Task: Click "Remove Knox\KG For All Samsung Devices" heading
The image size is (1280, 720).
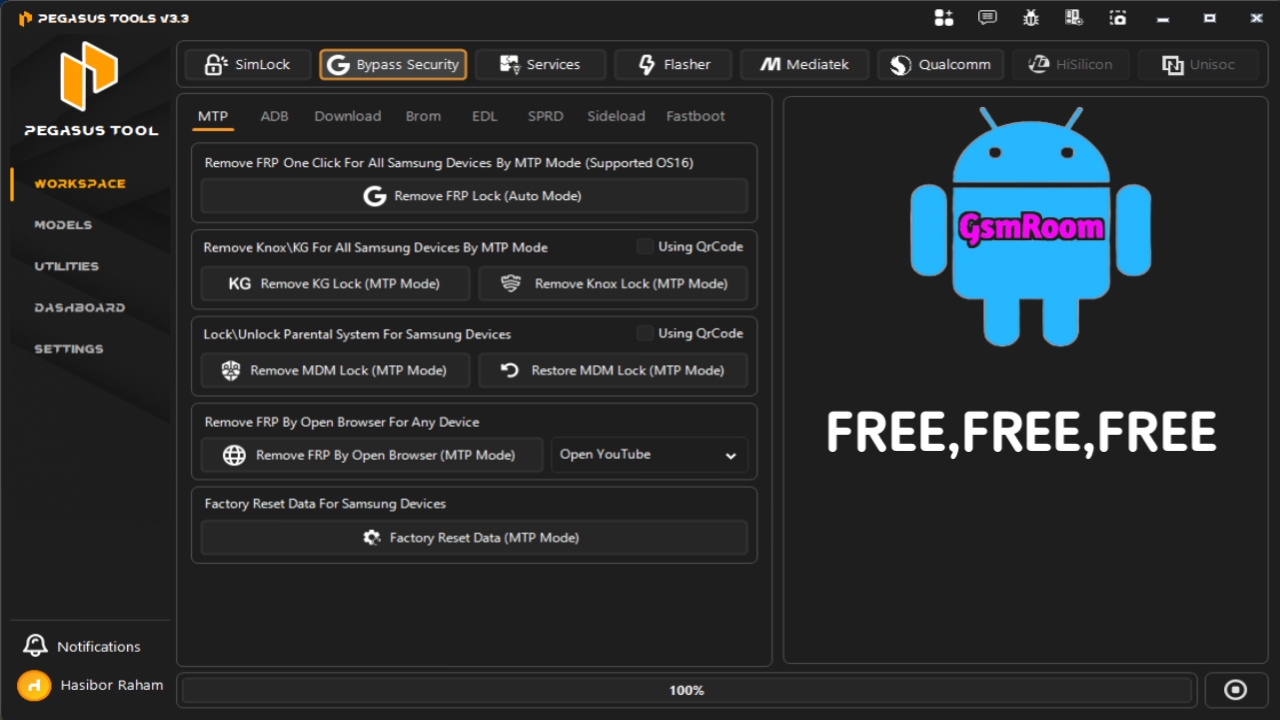Action: click(375, 248)
